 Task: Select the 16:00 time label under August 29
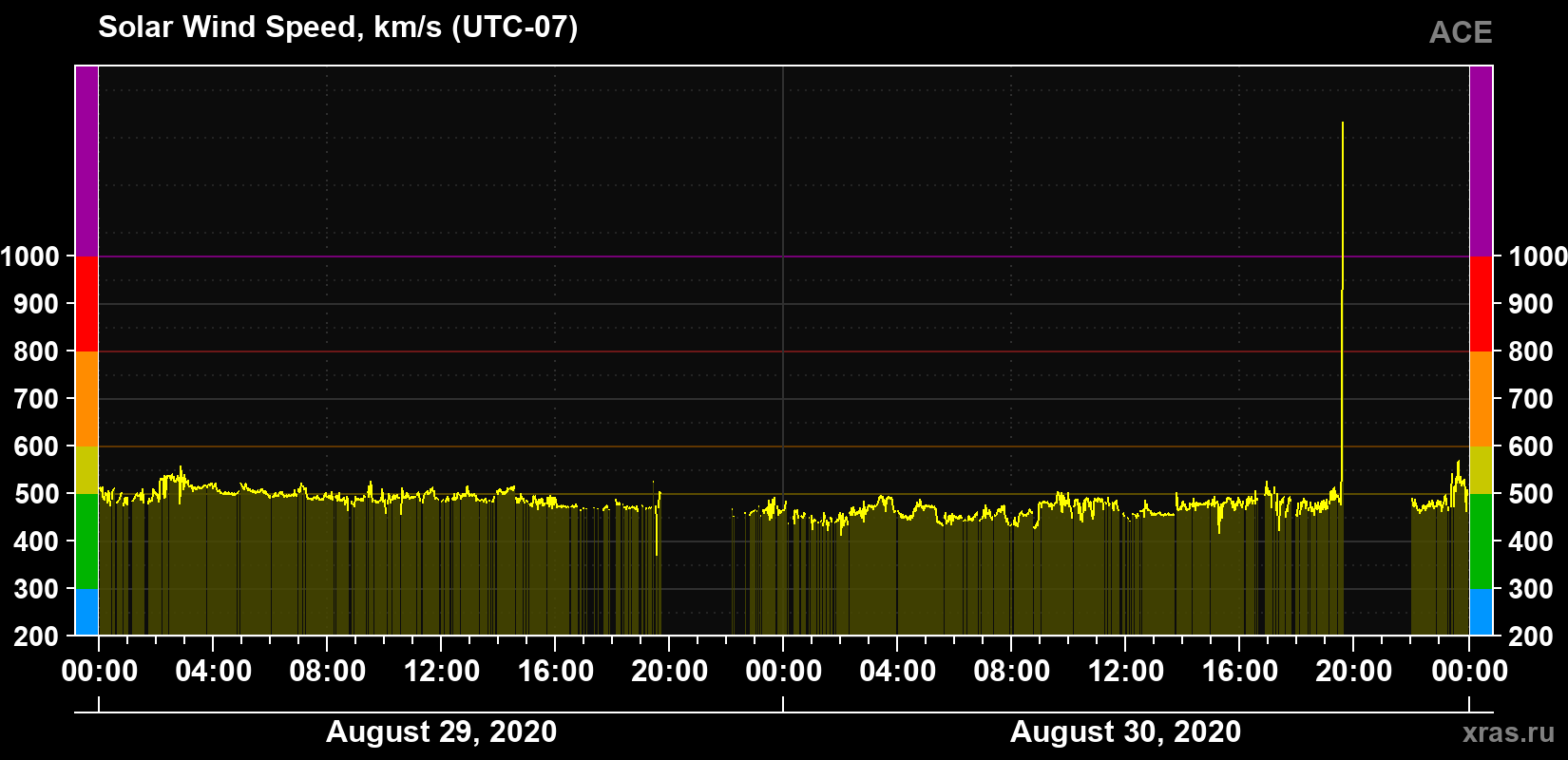point(556,672)
